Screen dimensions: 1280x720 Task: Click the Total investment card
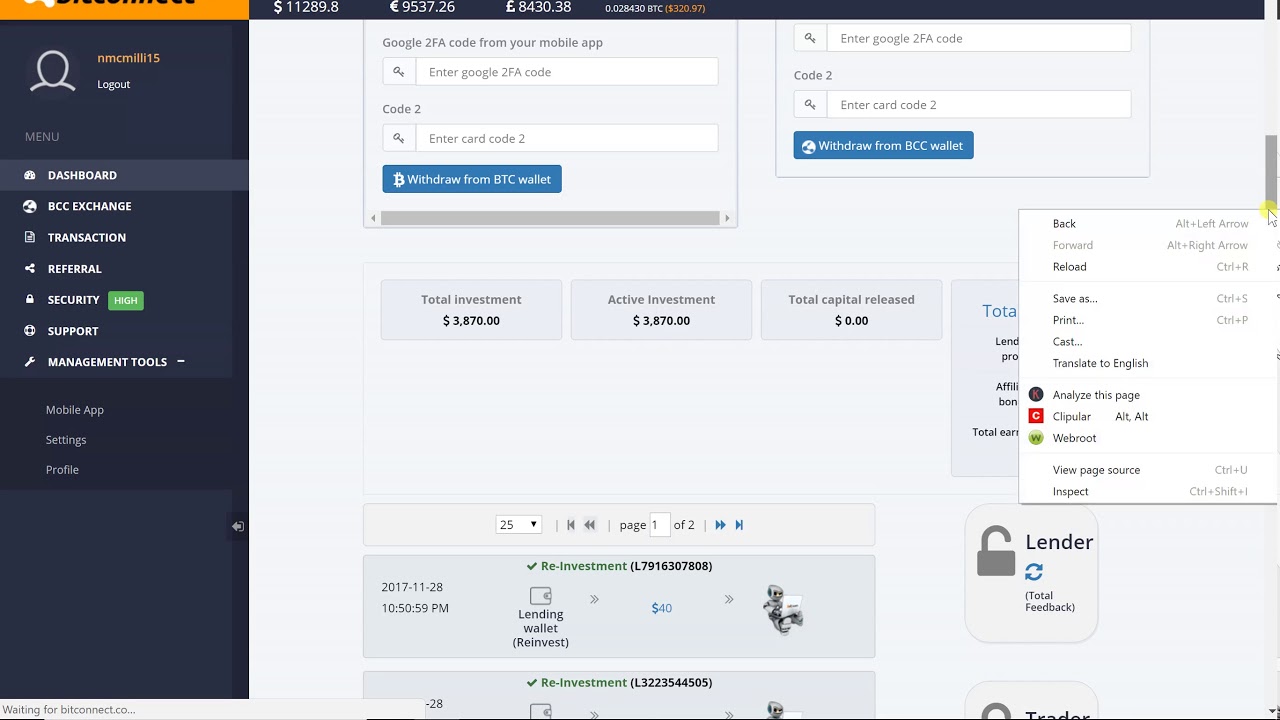(471, 310)
